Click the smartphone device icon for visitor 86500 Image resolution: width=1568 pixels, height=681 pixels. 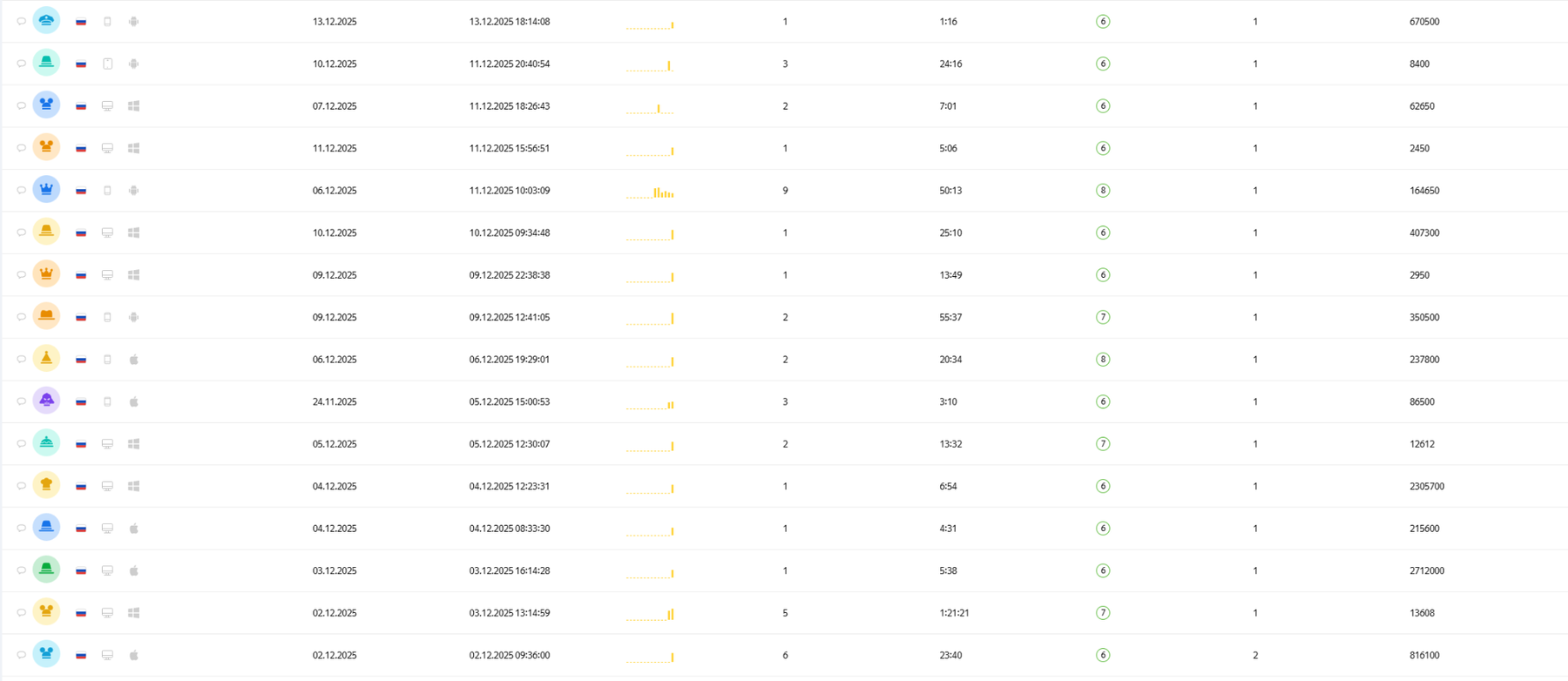click(x=107, y=401)
